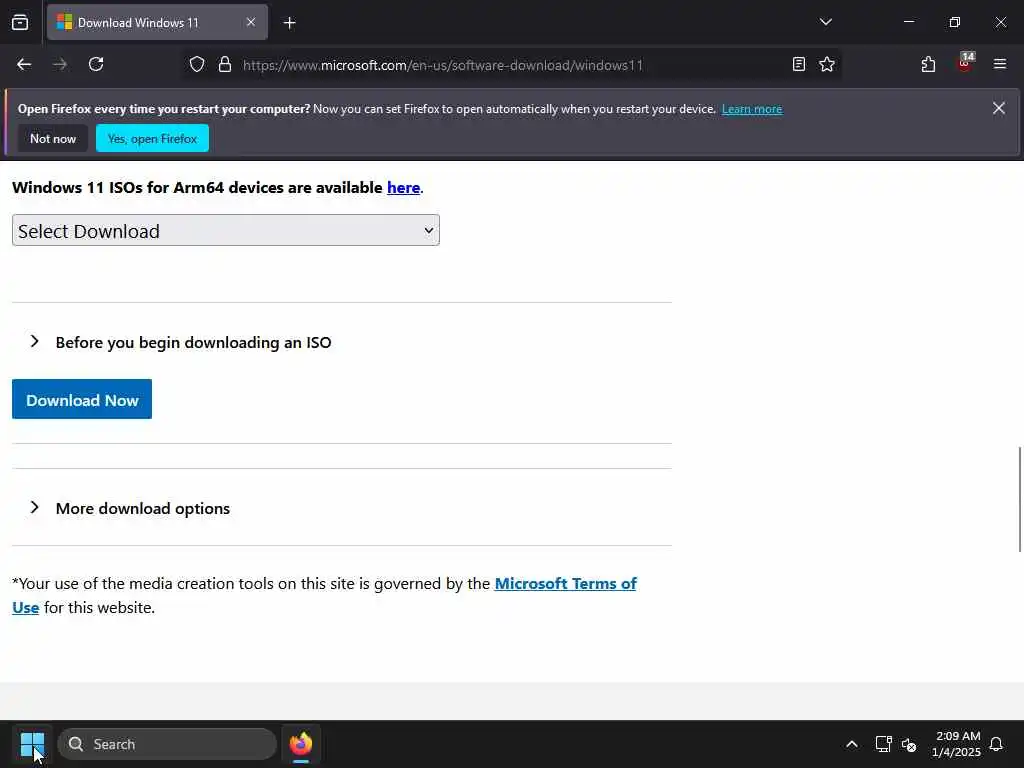Open the network status tray icon
Image resolution: width=1024 pixels, height=768 pixels.
click(x=883, y=744)
